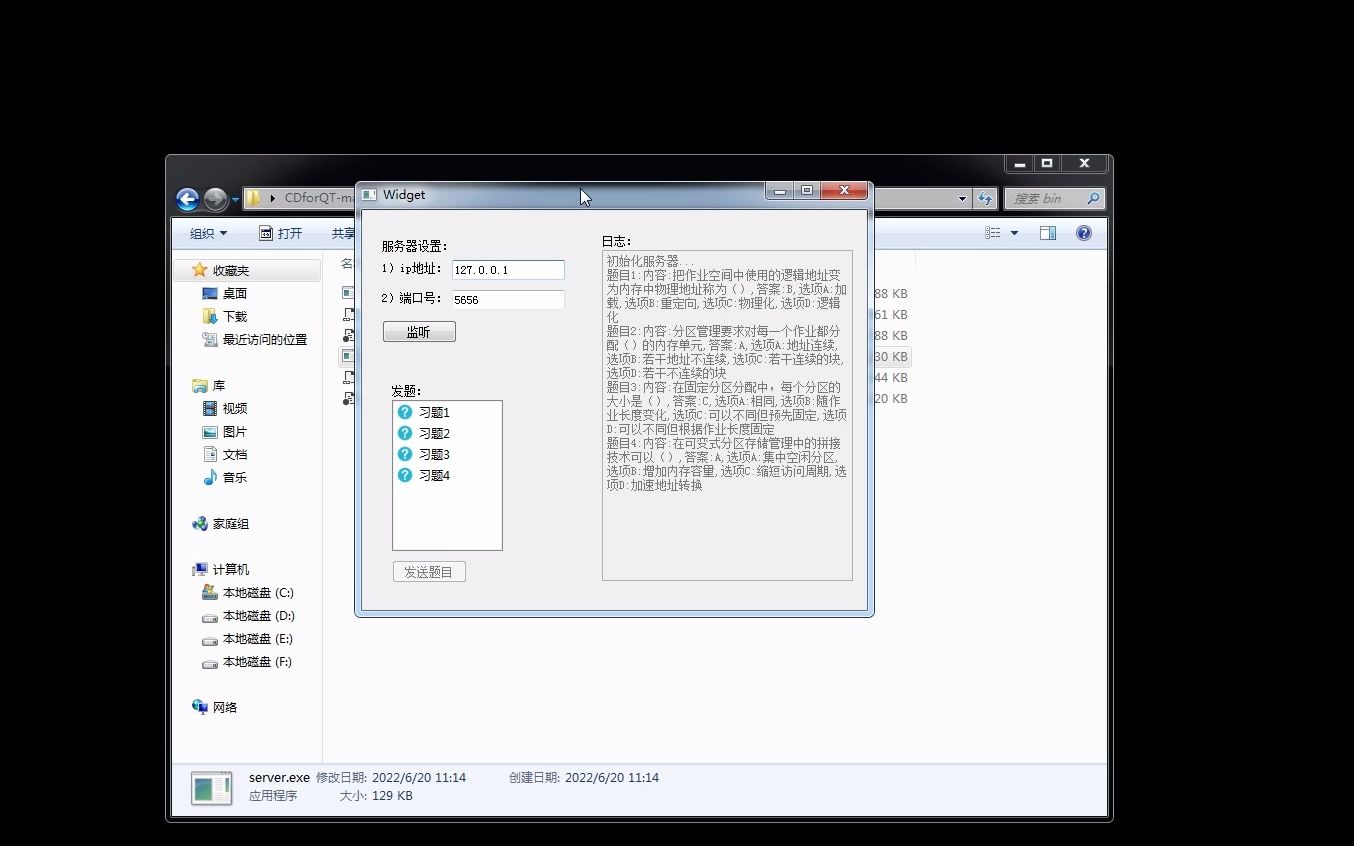Click the 打开 command on the toolbar
The height and width of the screenshot is (846, 1354).
tap(287, 233)
